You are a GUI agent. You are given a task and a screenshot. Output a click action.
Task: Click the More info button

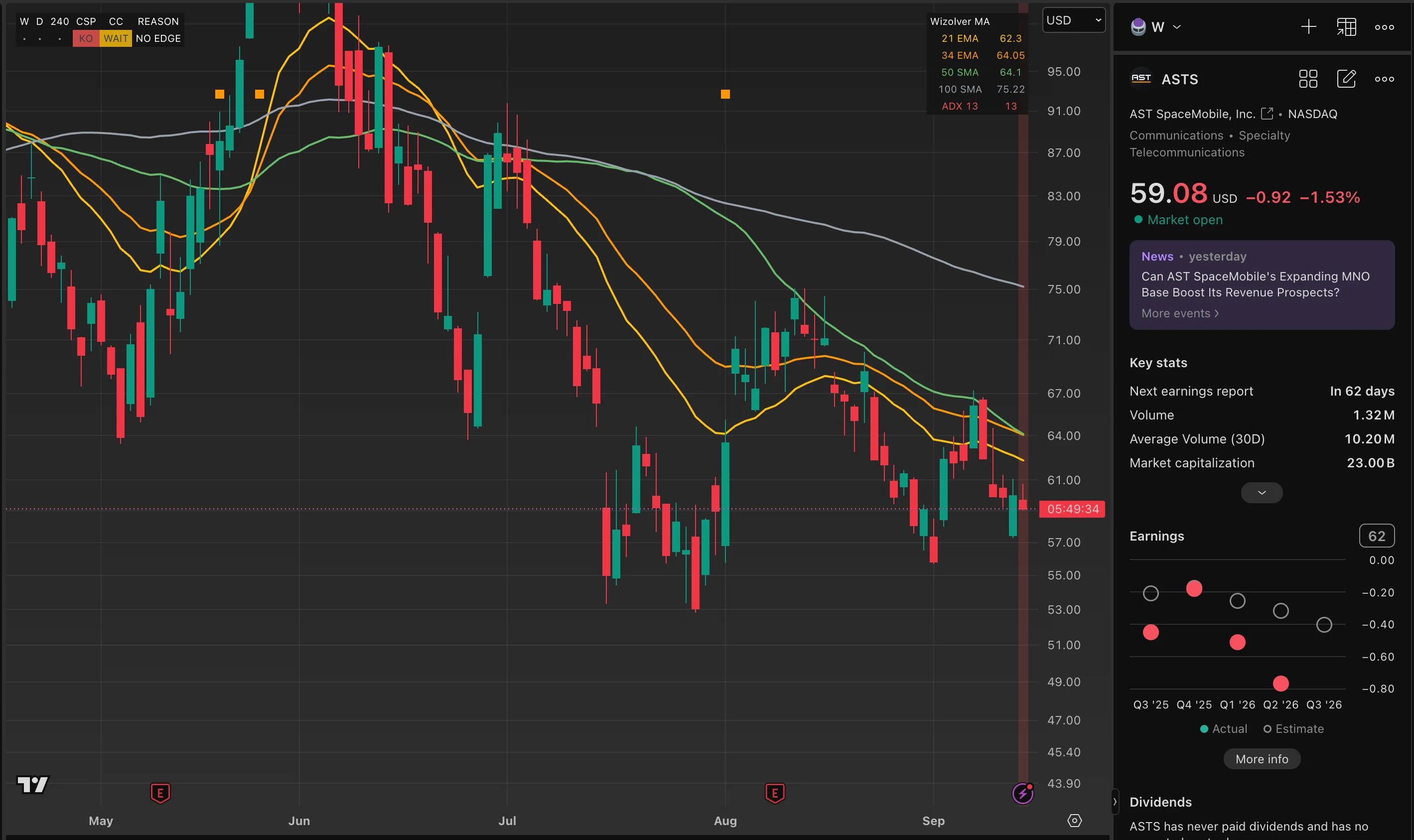1261,758
